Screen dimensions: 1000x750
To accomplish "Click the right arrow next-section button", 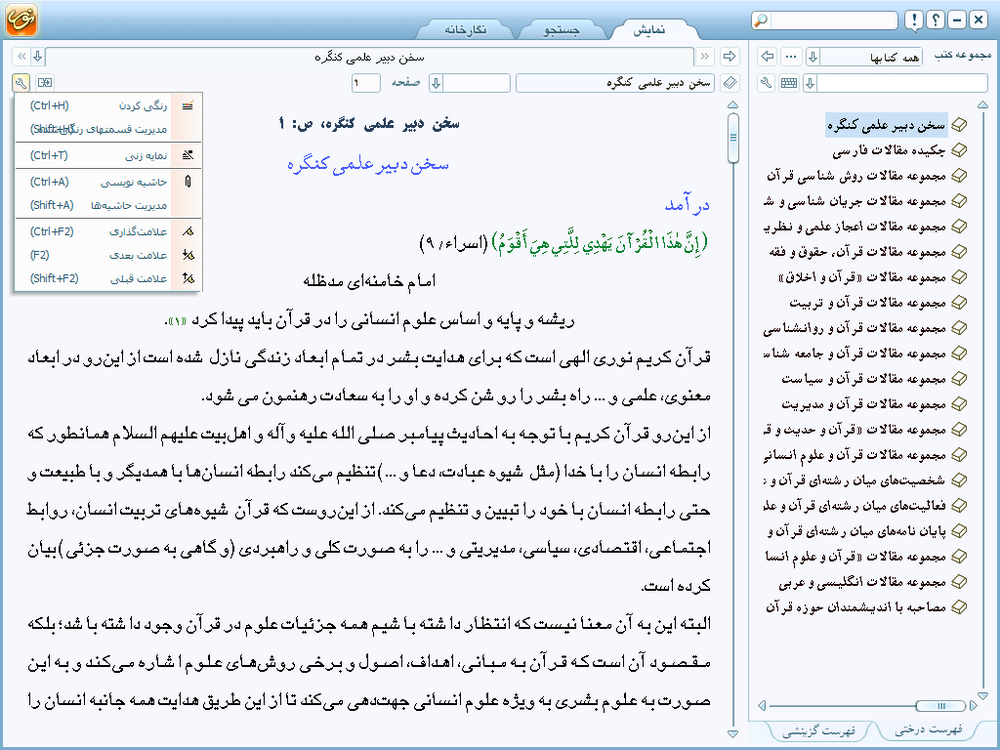I will (729, 57).
